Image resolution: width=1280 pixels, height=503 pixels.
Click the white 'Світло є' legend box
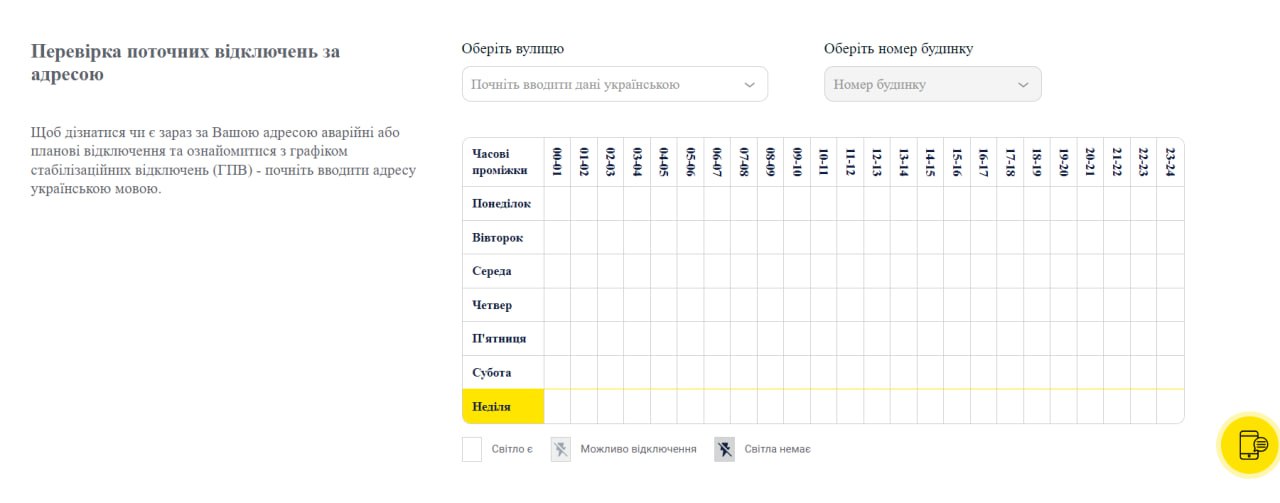pos(472,449)
